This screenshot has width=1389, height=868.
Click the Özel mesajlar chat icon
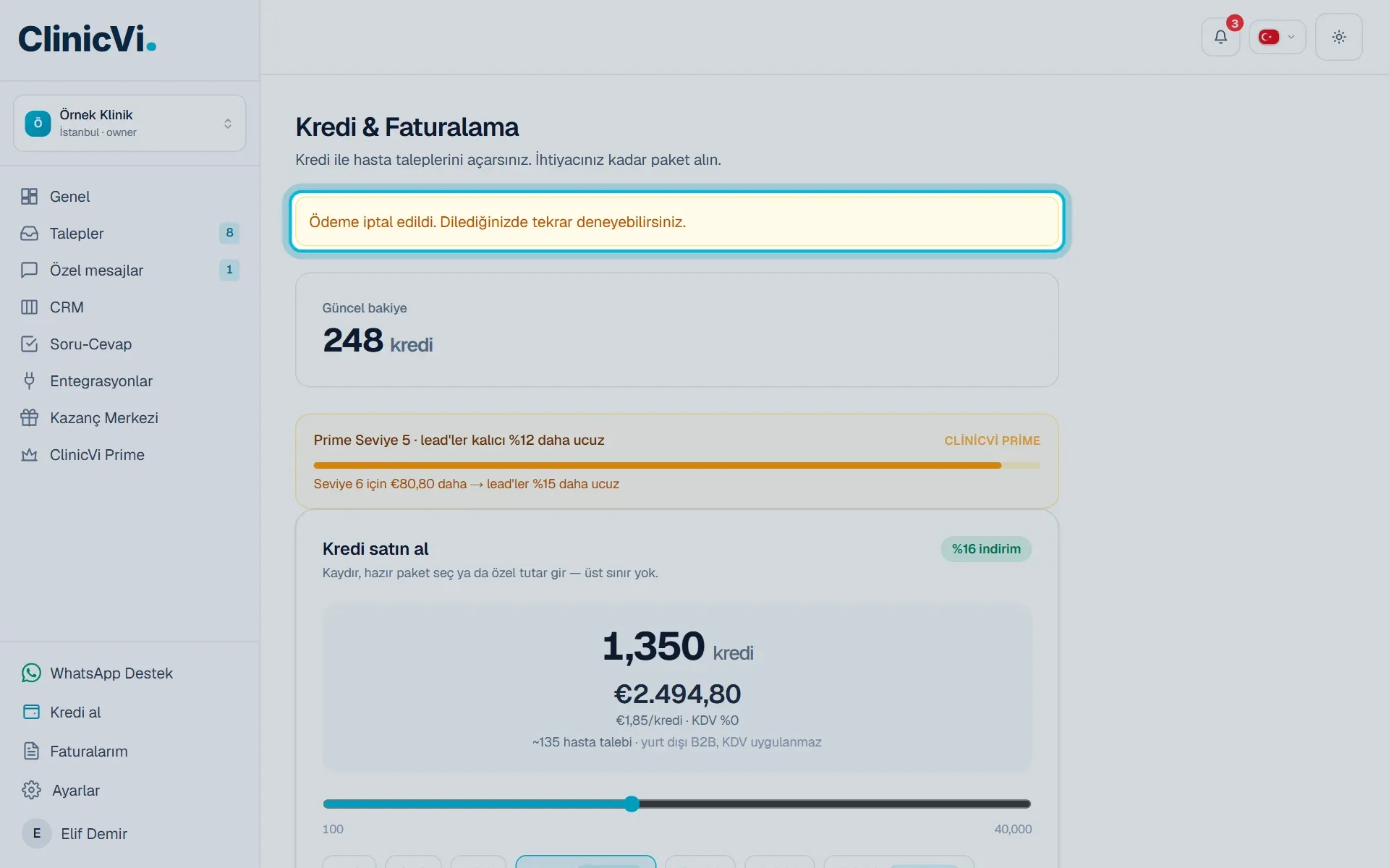(29, 271)
